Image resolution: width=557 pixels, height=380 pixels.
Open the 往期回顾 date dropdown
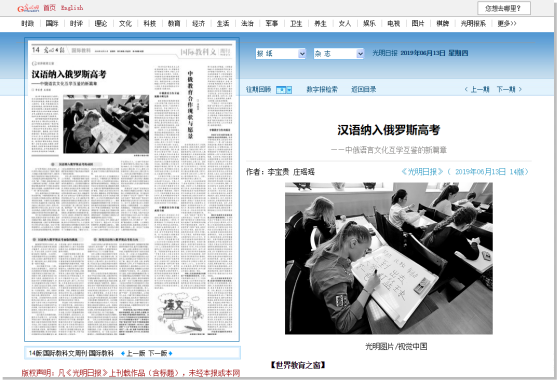tap(284, 89)
